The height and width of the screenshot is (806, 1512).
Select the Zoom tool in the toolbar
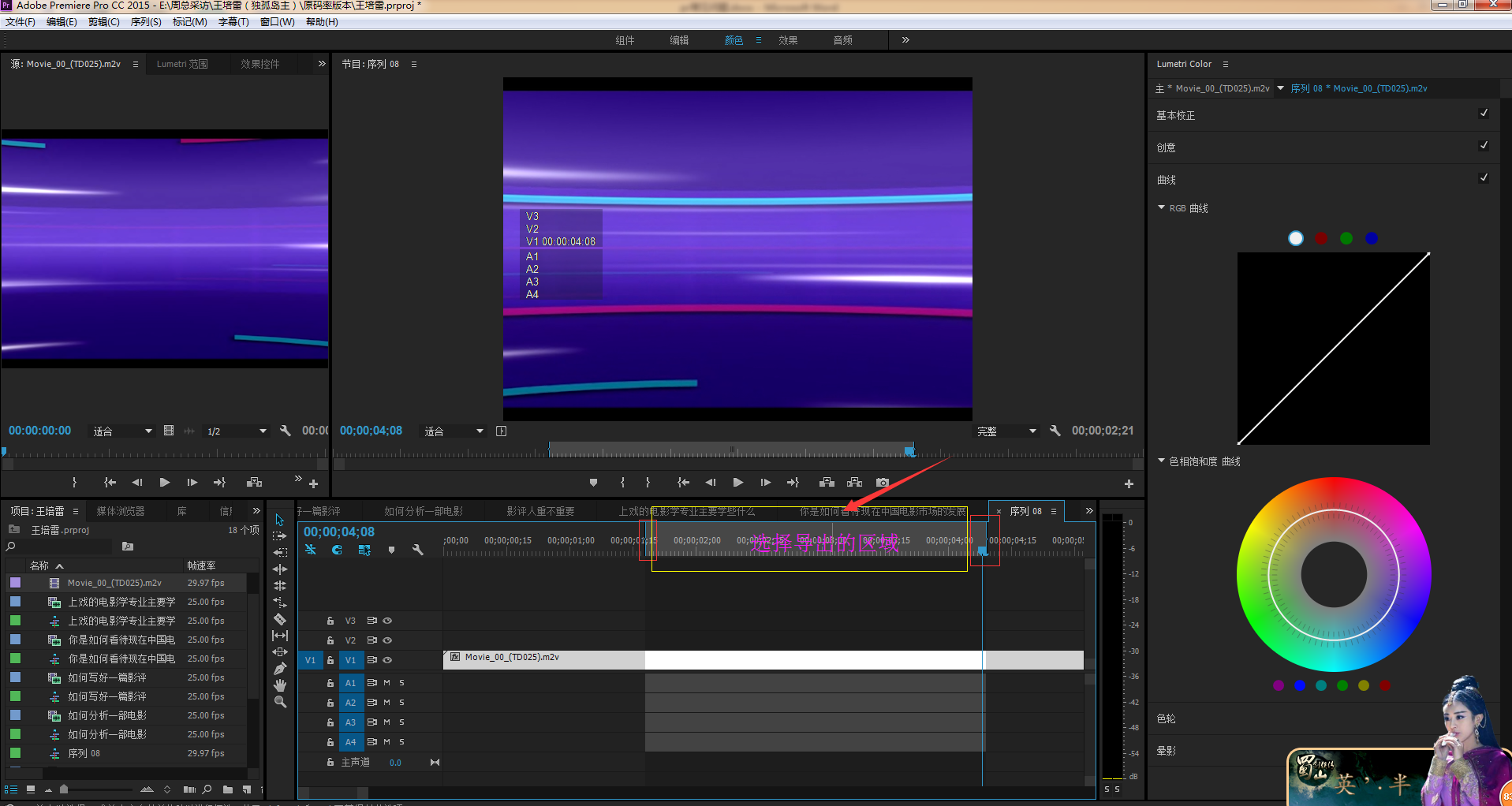click(x=280, y=702)
